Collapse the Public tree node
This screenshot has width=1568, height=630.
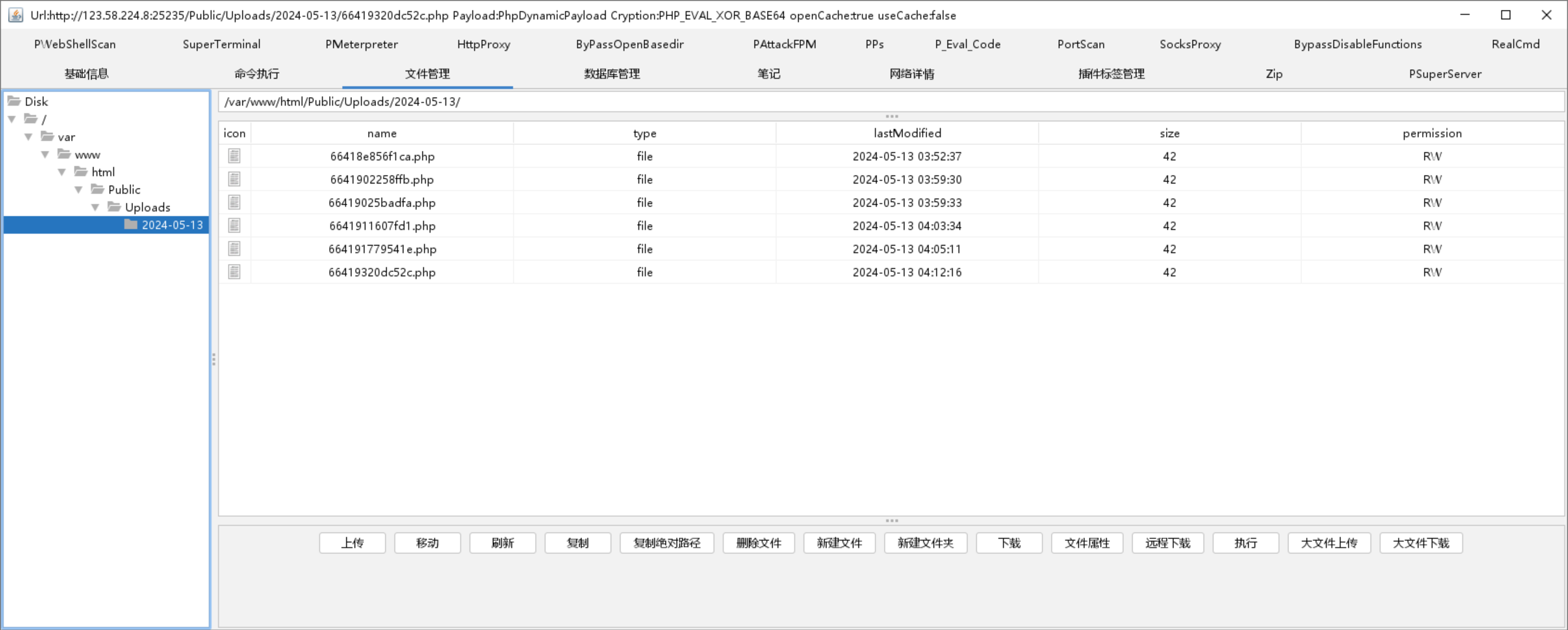[x=79, y=190]
